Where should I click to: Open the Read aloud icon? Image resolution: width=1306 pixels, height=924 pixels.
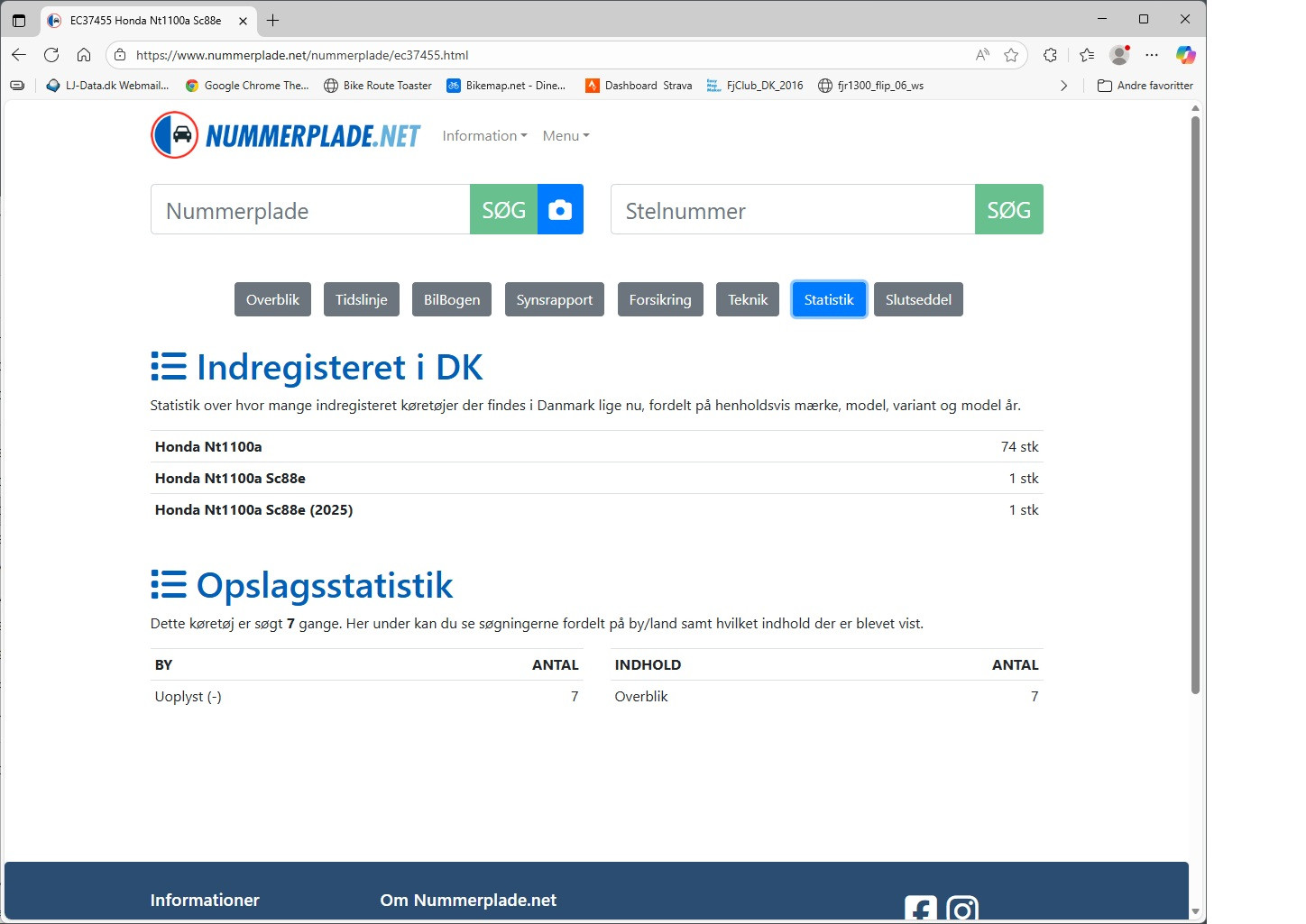pyautogui.click(x=982, y=55)
